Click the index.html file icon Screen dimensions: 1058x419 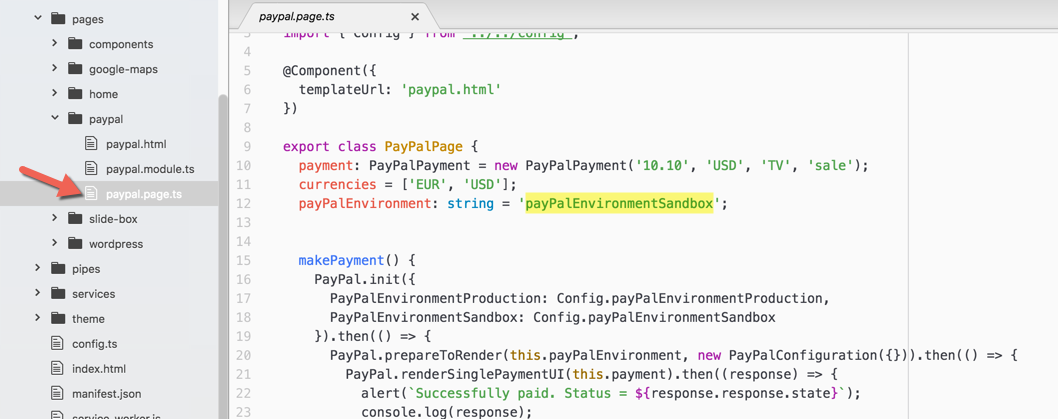[57, 368]
